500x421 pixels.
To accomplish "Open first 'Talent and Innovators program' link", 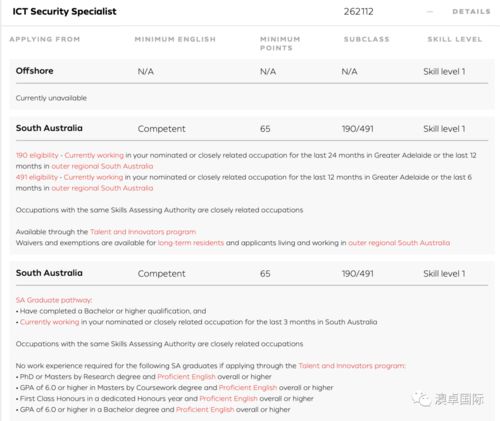I will 143,232.
